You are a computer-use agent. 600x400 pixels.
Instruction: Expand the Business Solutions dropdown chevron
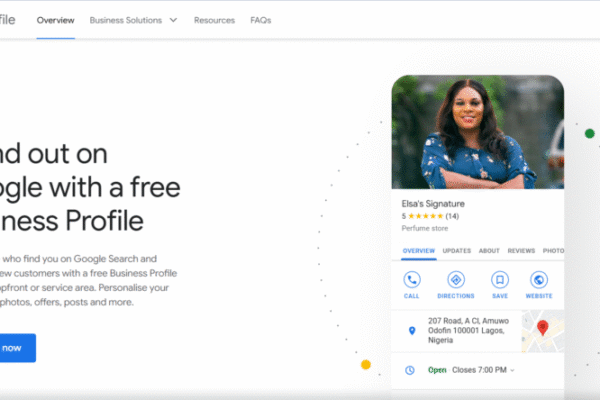(x=173, y=20)
